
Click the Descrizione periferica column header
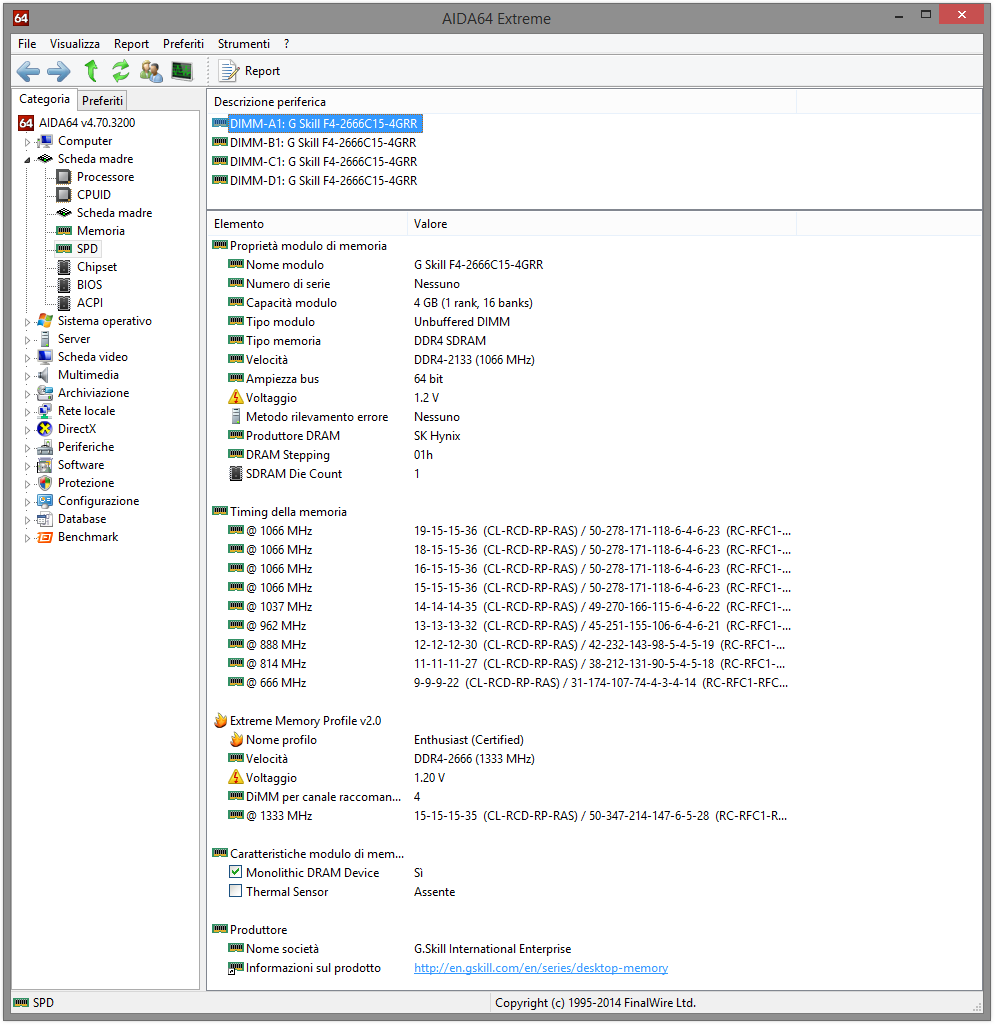(501, 102)
